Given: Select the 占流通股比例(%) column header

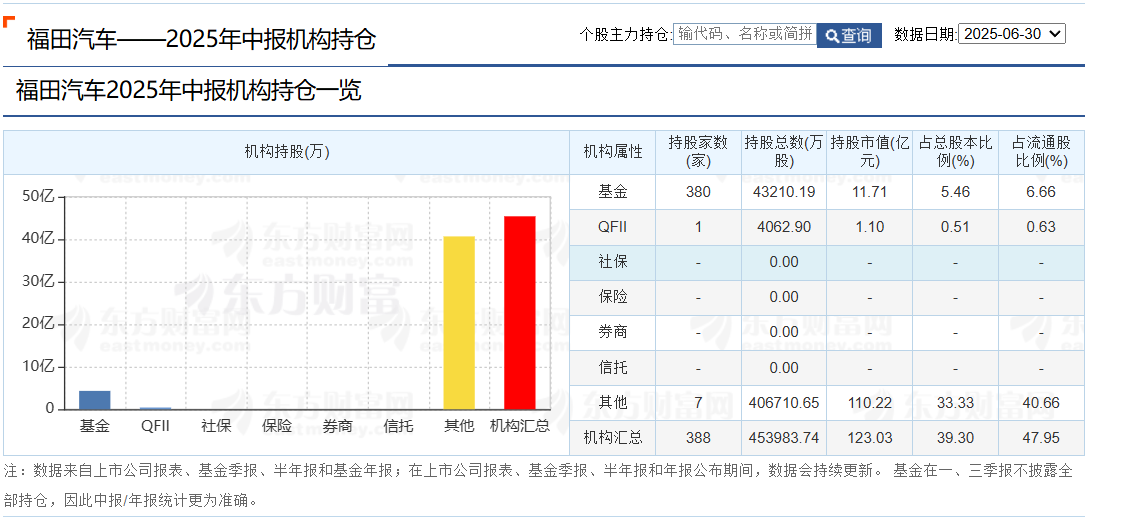Looking at the screenshot, I should (x=1041, y=152).
